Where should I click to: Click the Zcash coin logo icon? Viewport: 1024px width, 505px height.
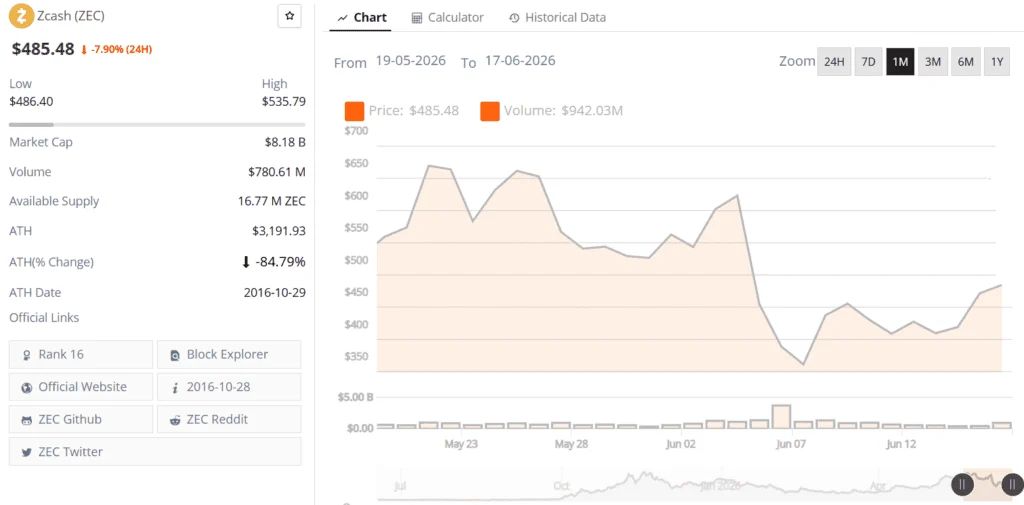[22, 16]
